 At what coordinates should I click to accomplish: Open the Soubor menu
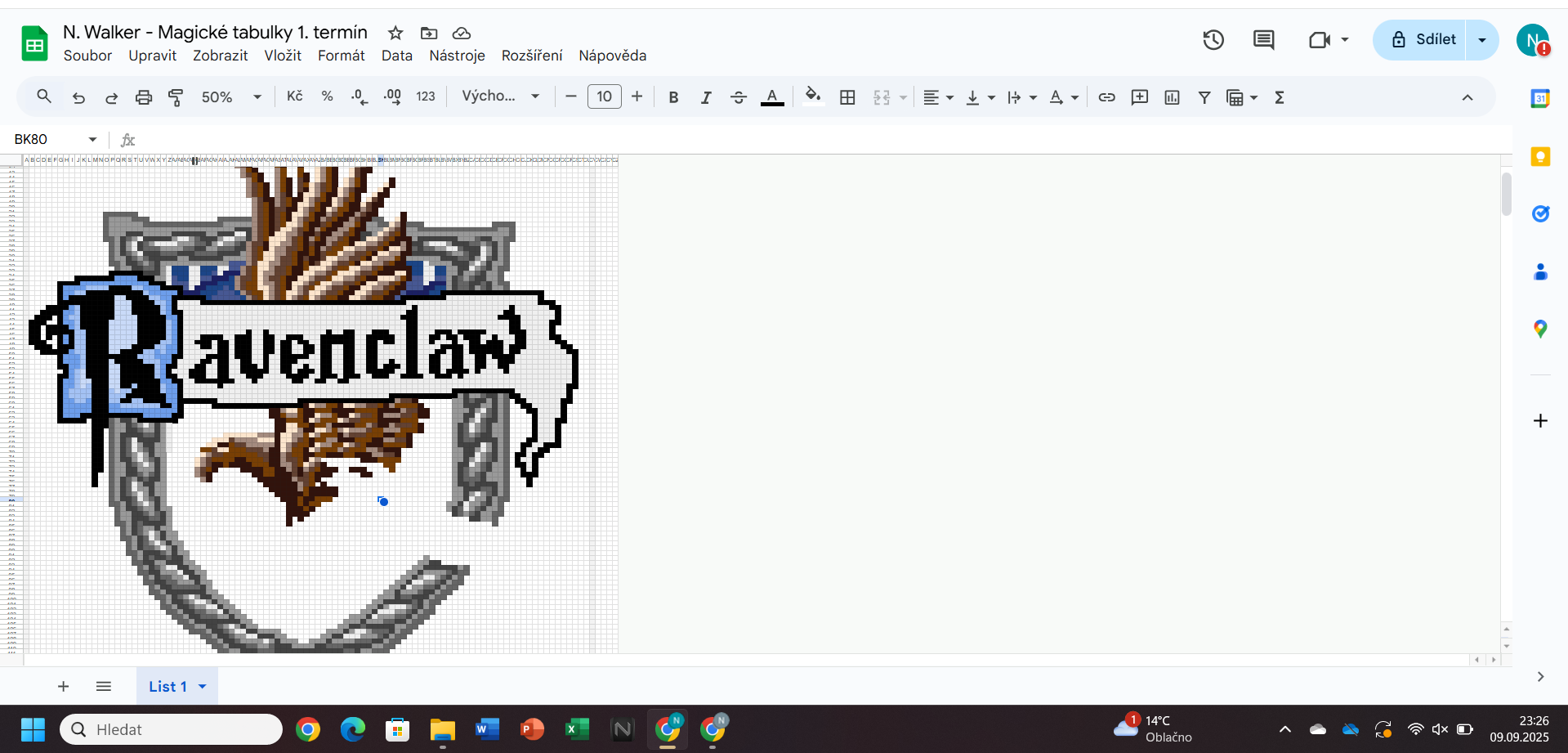coord(87,56)
